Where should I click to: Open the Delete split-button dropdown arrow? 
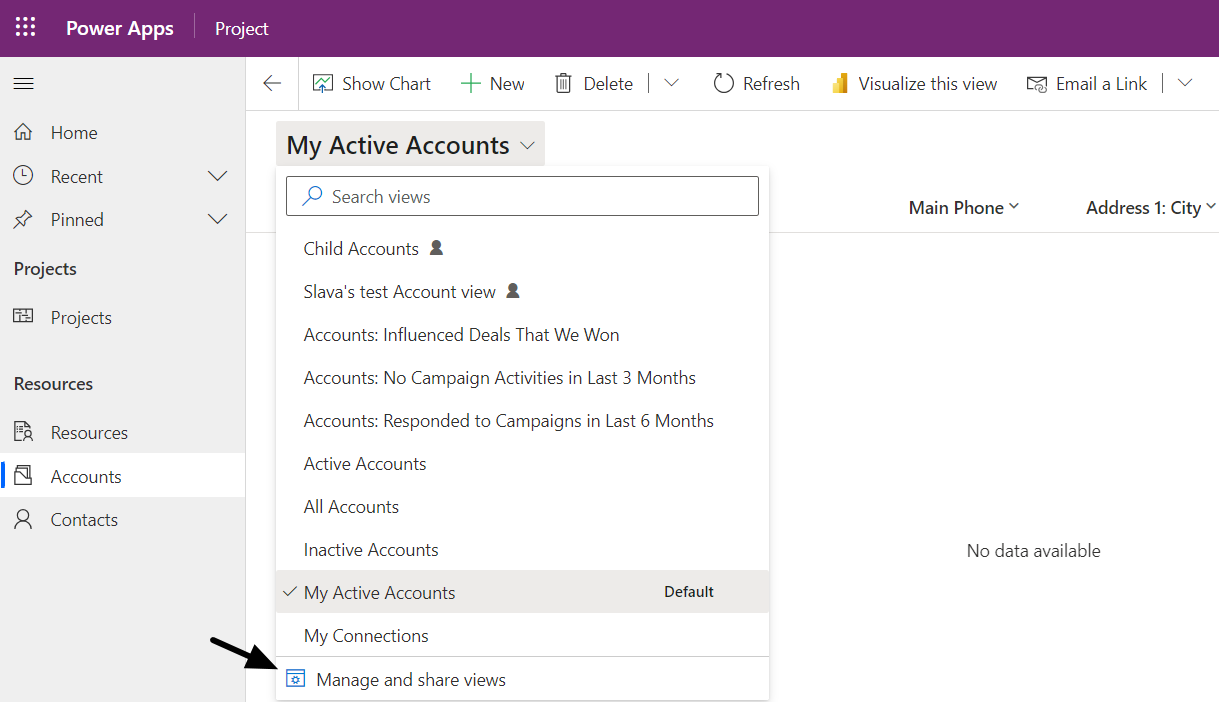coord(672,84)
